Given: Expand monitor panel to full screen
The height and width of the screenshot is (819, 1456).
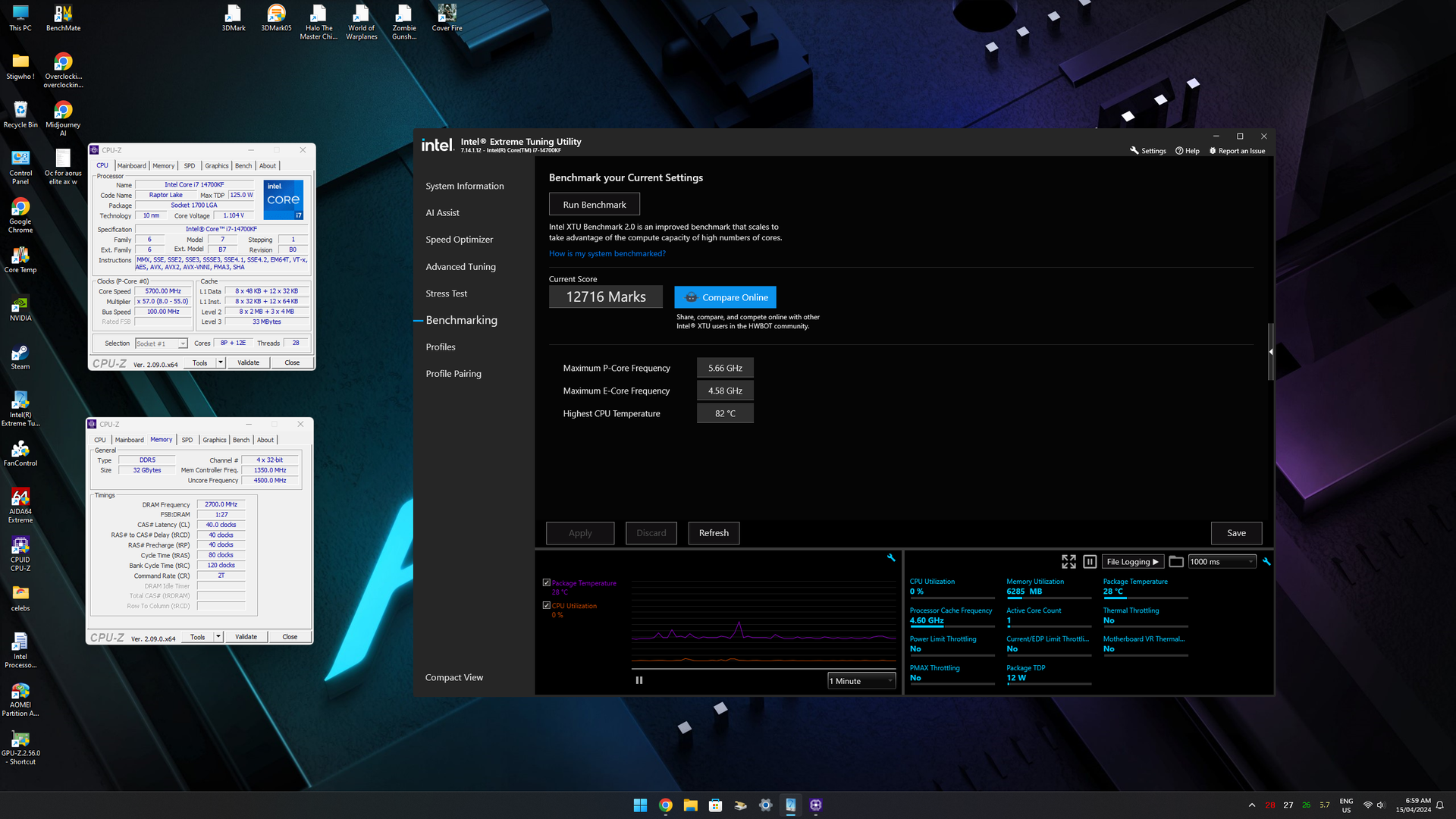Looking at the screenshot, I should click(1068, 562).
